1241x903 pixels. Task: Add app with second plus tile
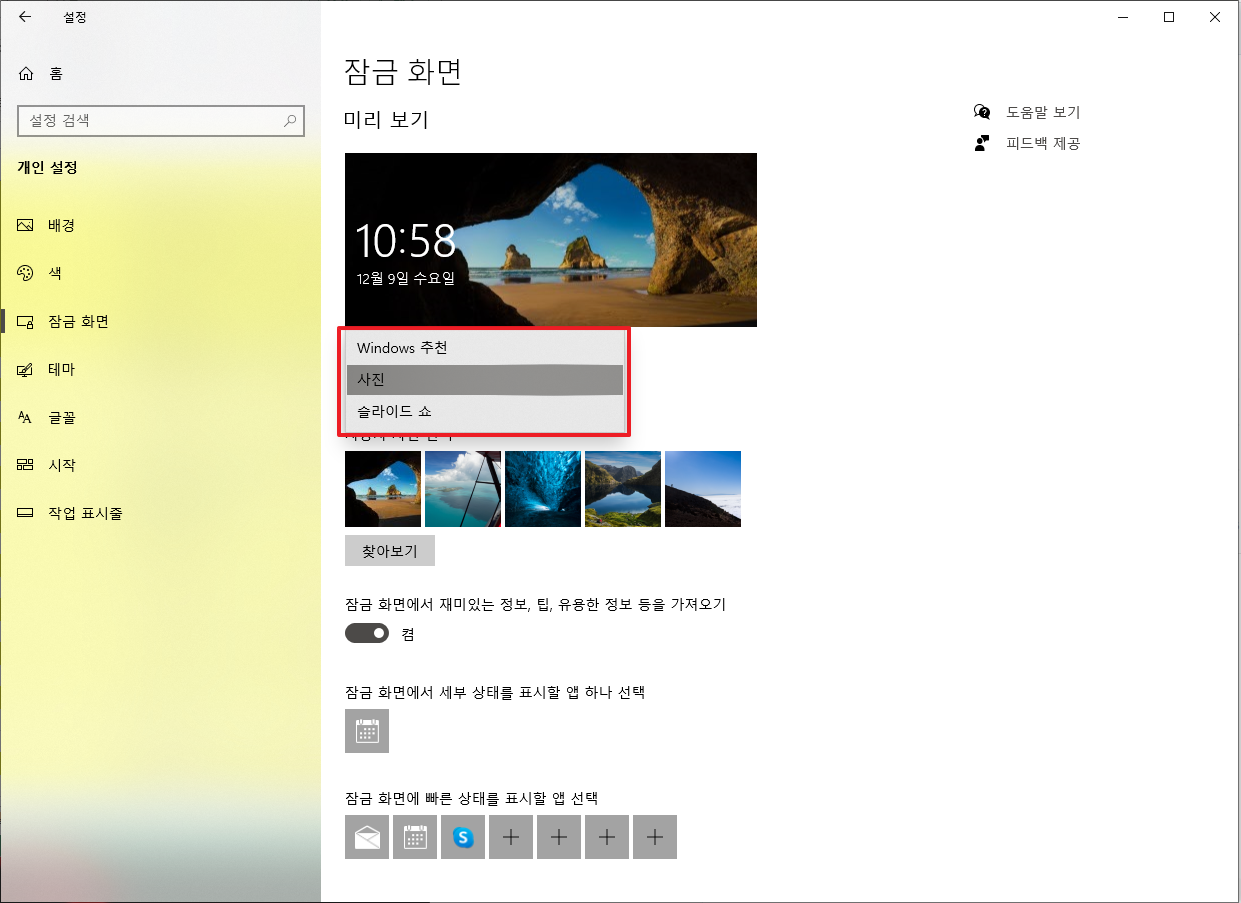click(x=559, y=837)
